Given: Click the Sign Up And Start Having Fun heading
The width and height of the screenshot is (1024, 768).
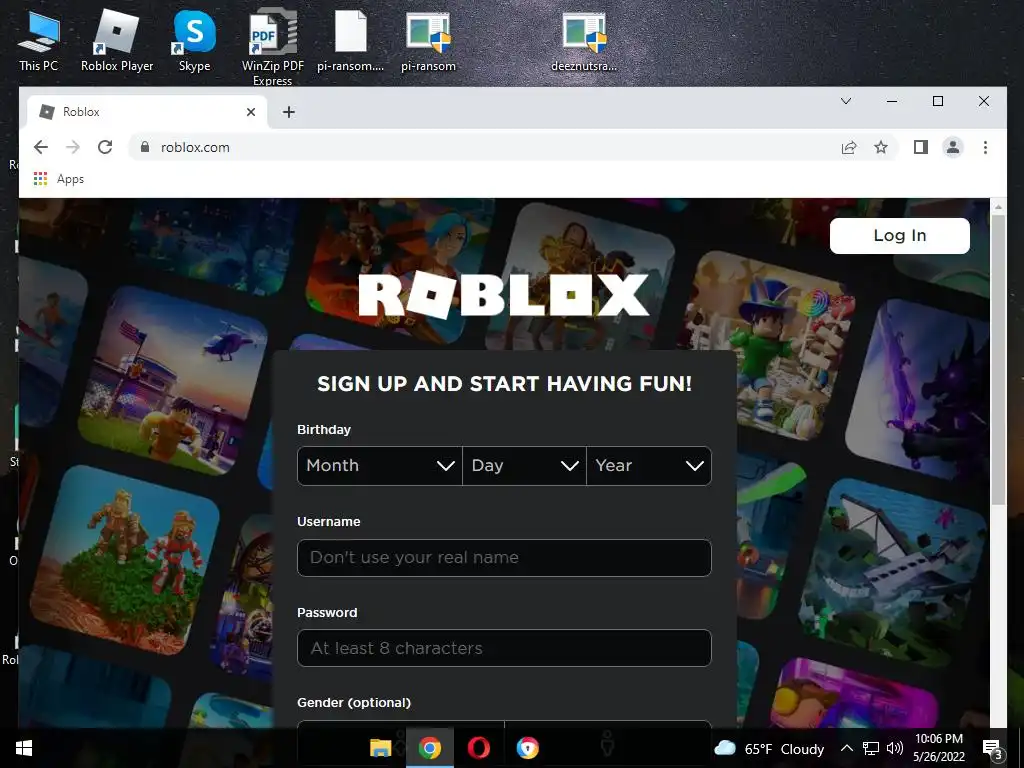Looking at the screenshot, I should click(504, 383).
